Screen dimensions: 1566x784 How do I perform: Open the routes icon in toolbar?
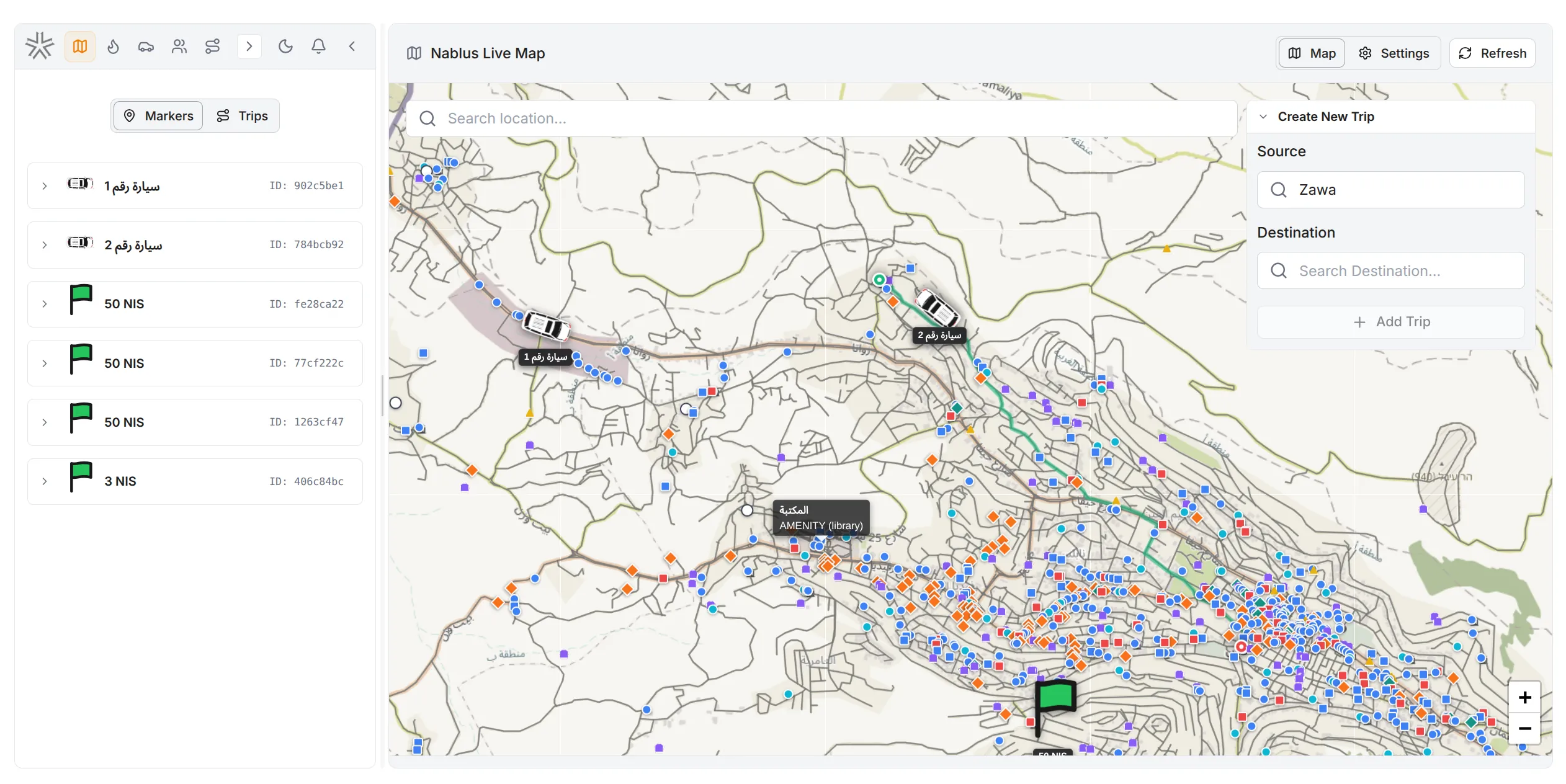212,47
